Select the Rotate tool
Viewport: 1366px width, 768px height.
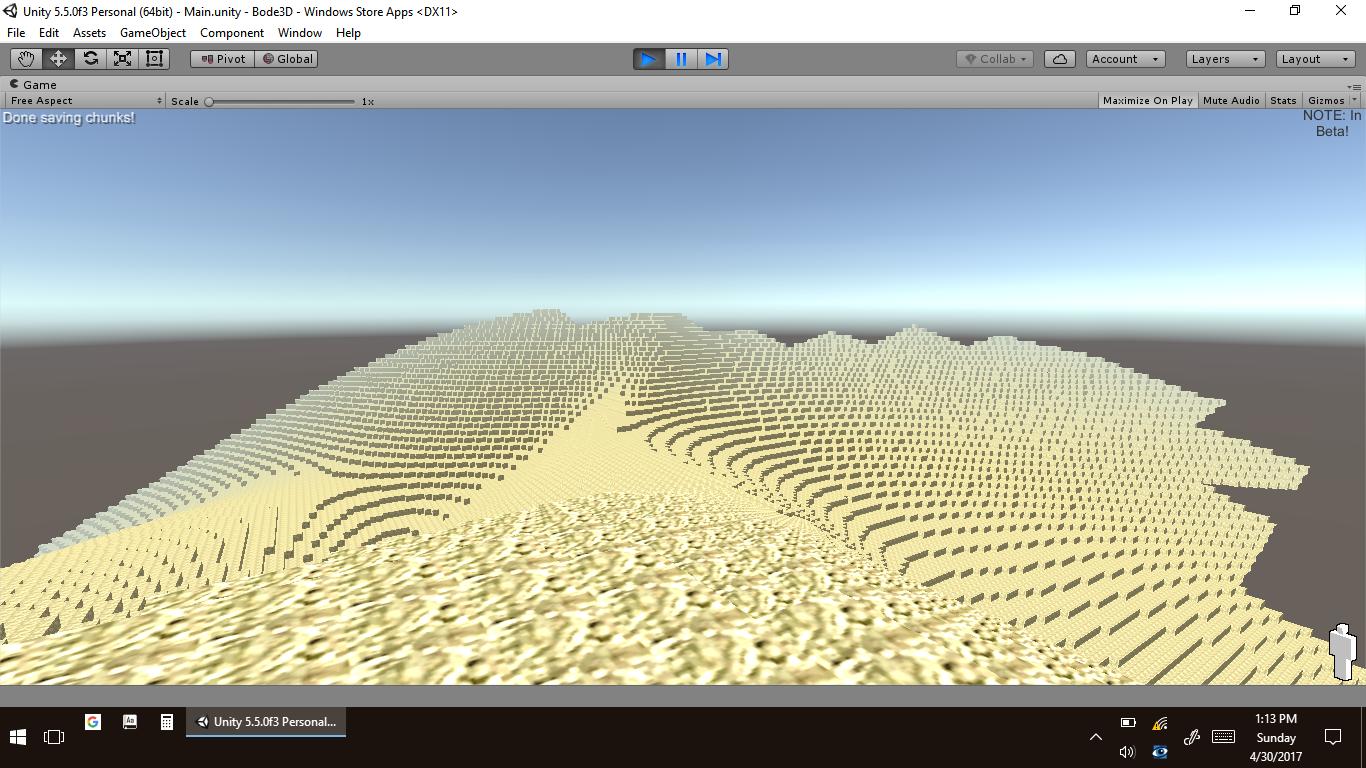coord(90,59)
